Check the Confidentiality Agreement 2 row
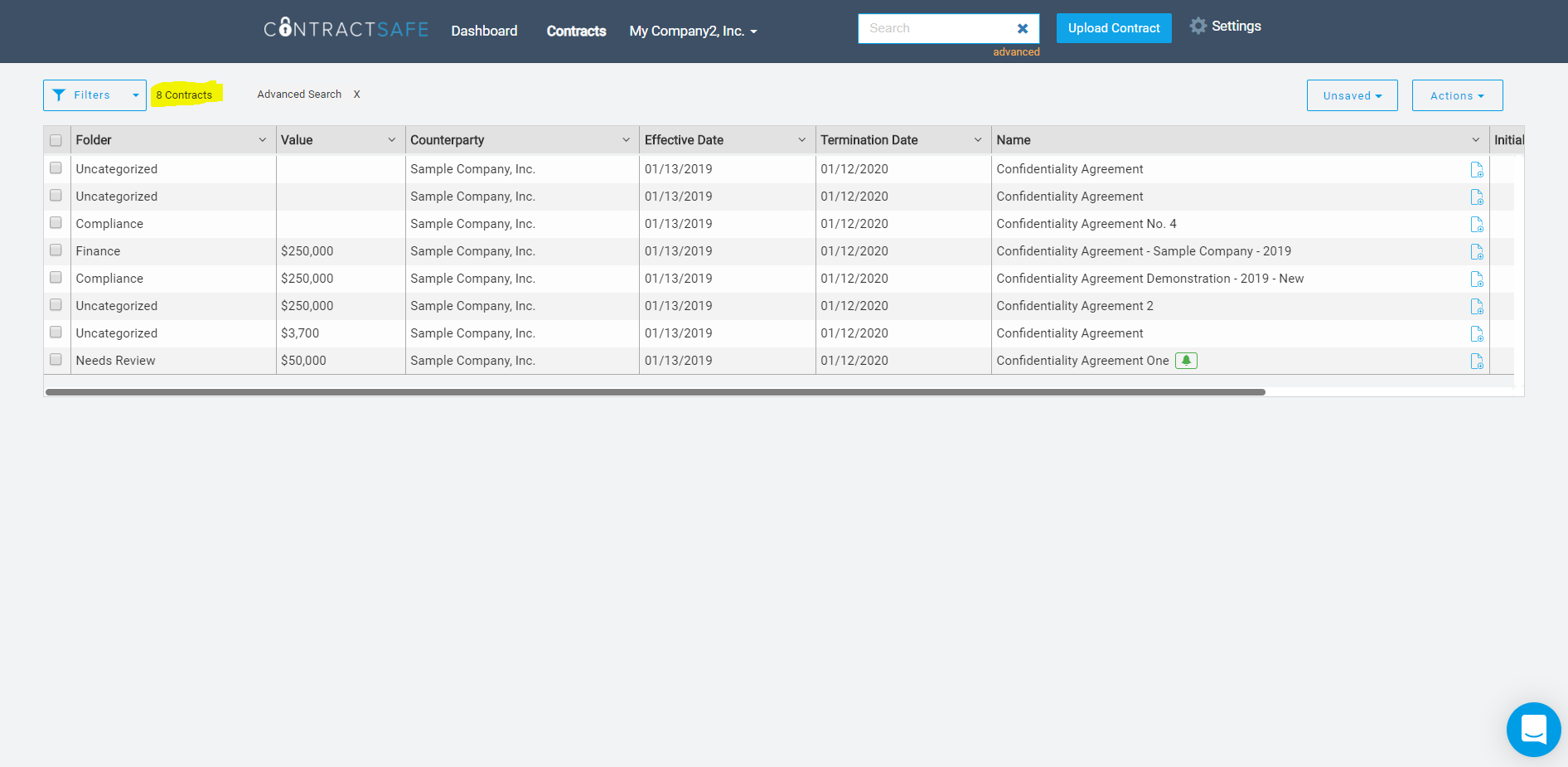This screenshot has width=1568, height=767. pyautogui.click(x=56, y=305)
